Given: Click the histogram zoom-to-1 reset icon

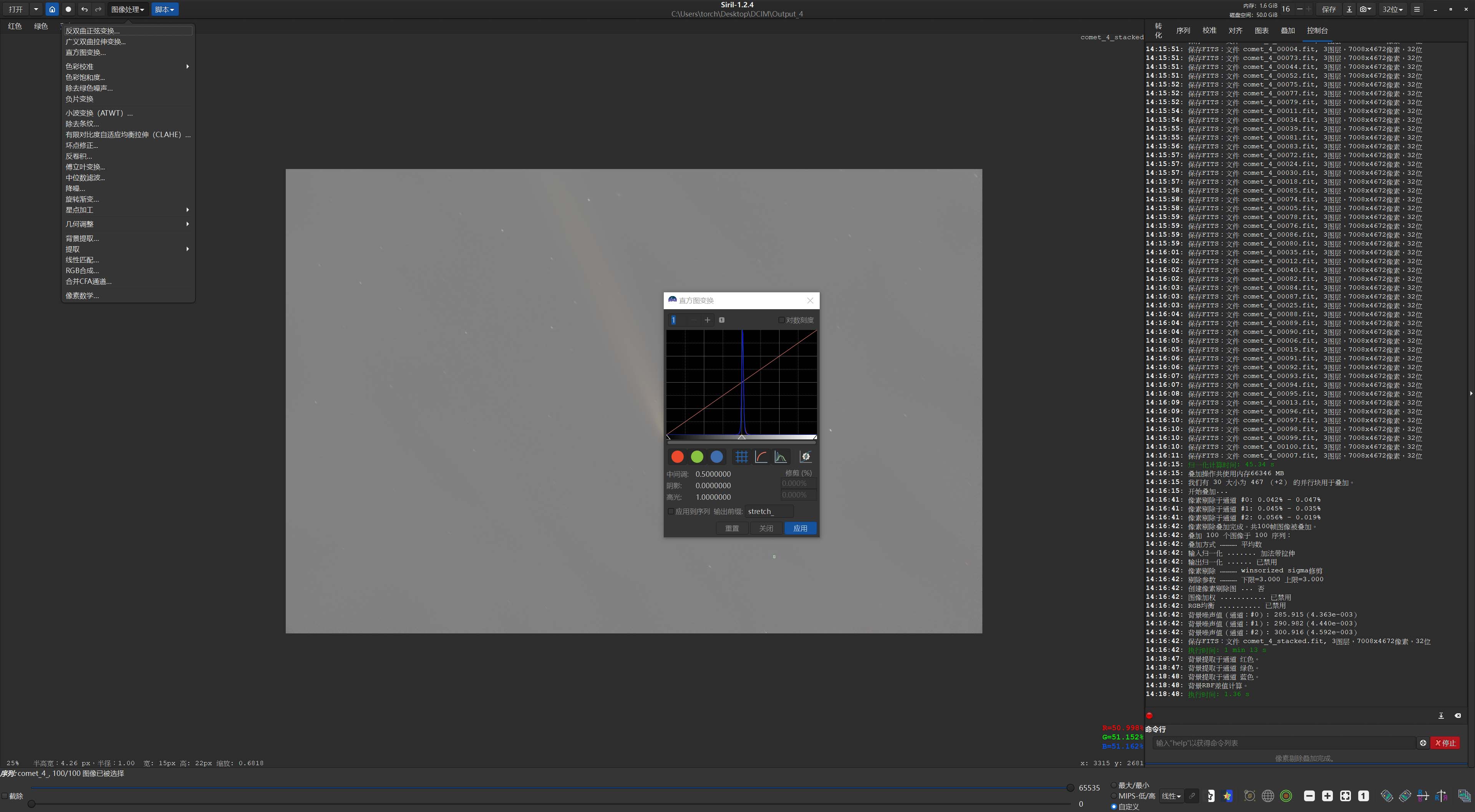Looking at the screenshot, I should click(x=721, y=320).
